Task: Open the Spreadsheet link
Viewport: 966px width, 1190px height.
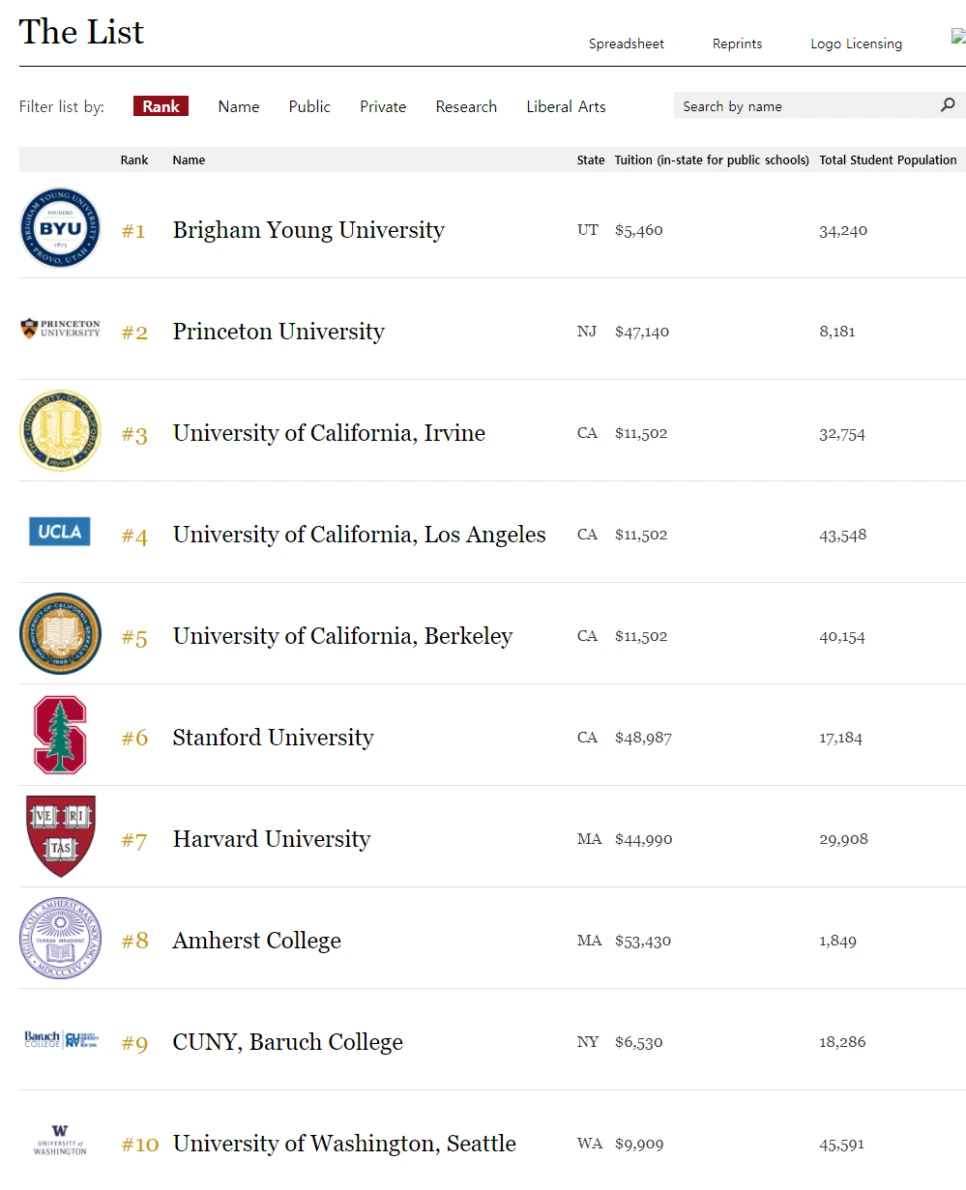Action: click(x=626, y=43)
